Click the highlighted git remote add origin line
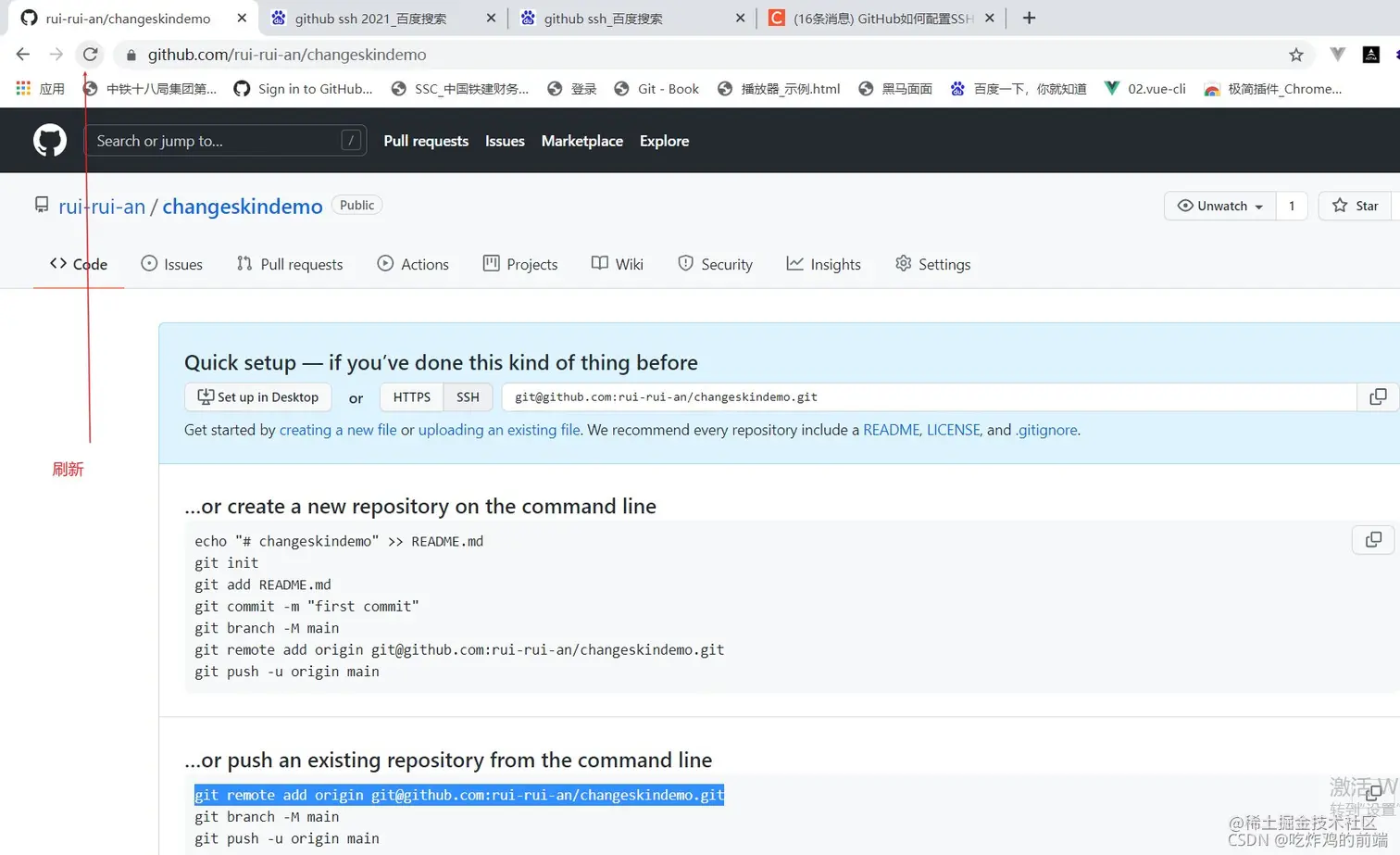Viewport: 1400px width, 855px height. [x=459, y=795]
